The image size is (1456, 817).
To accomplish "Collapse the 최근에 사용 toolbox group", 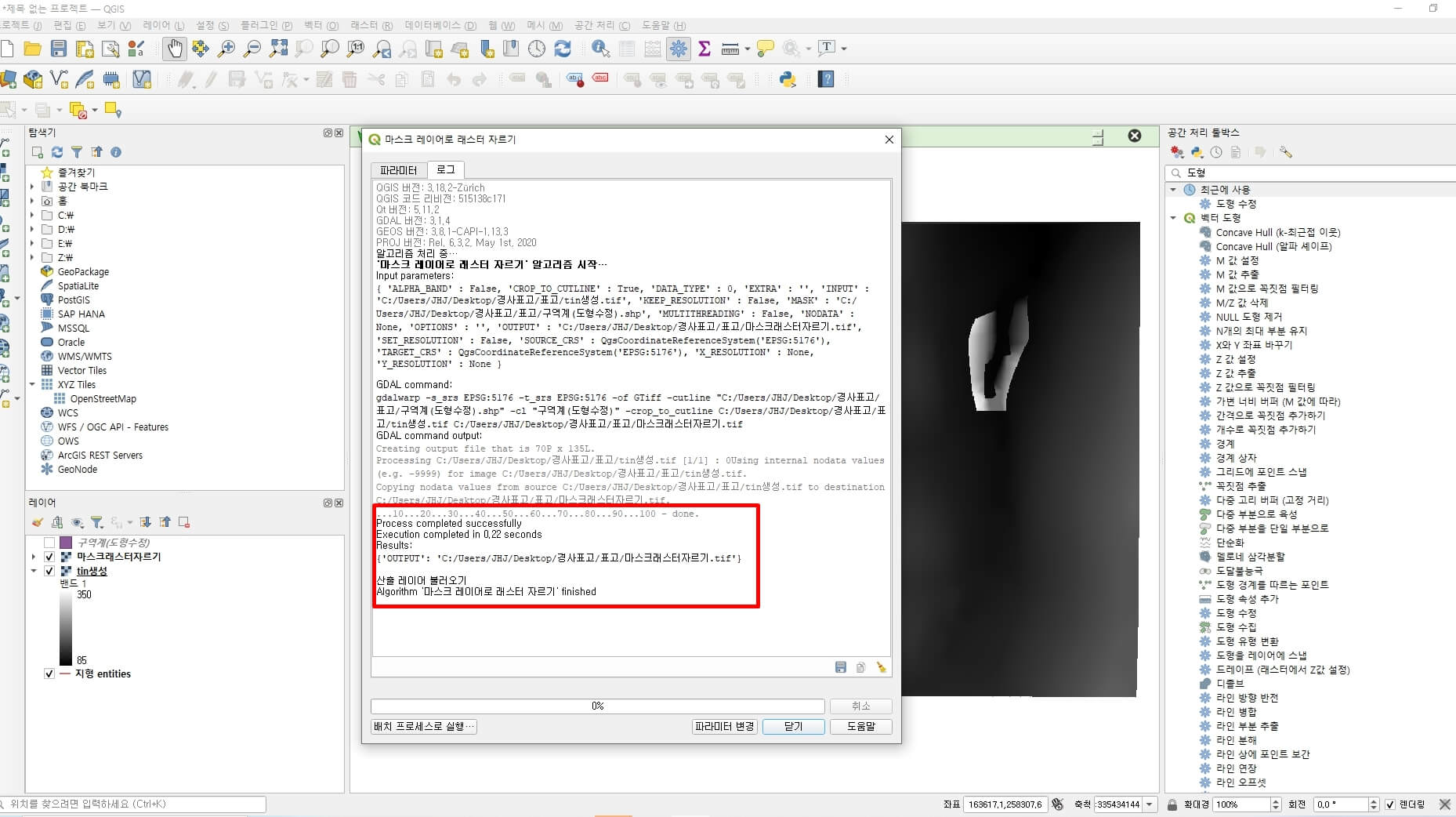I will pos(1173,190).
